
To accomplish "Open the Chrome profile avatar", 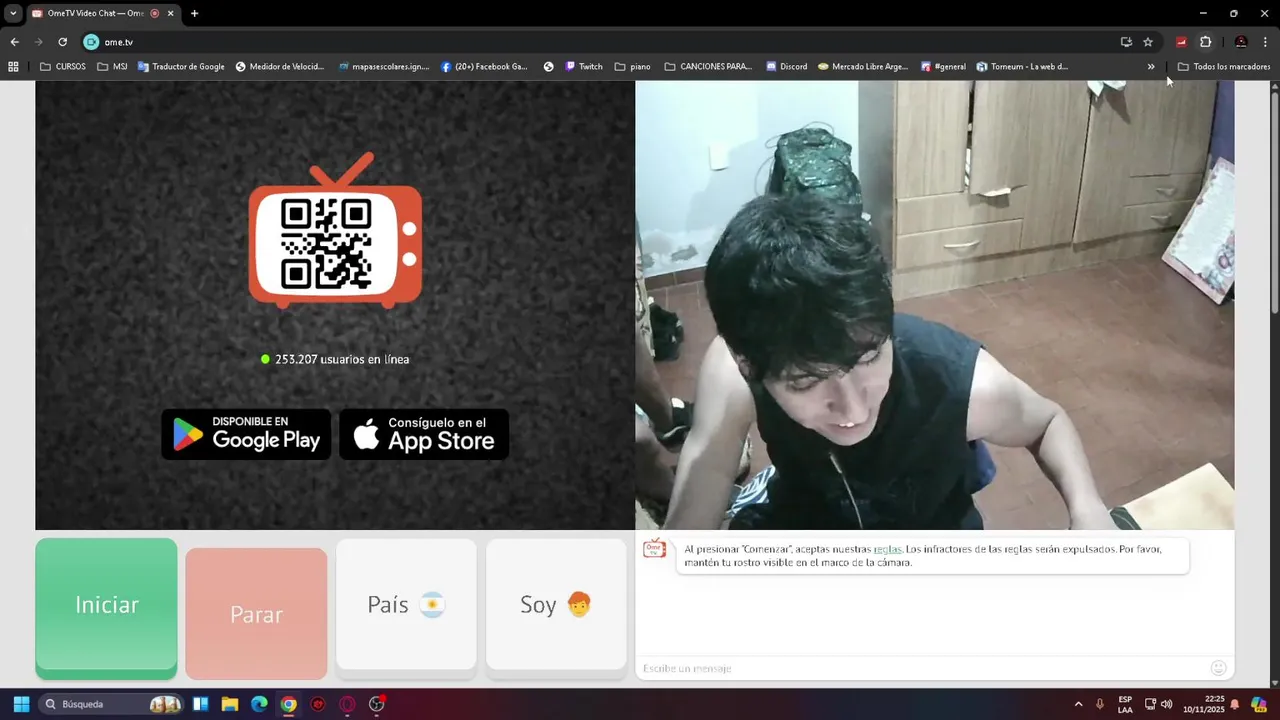I will (1241, 42).
